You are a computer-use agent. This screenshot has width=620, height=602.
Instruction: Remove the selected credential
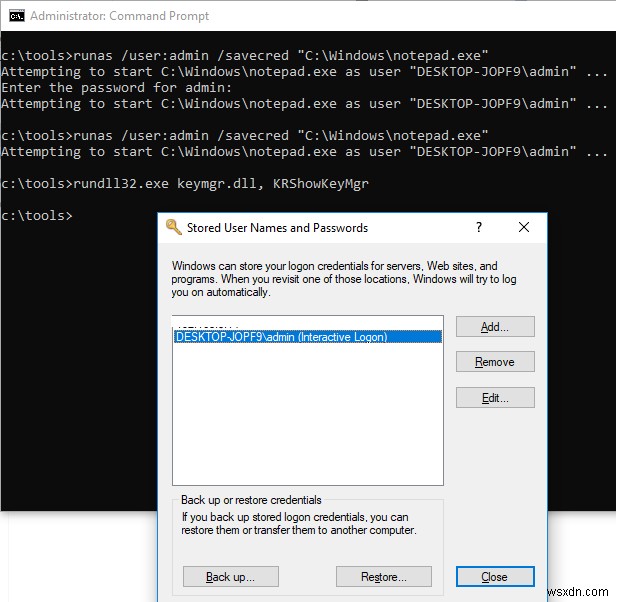(495, 362)
